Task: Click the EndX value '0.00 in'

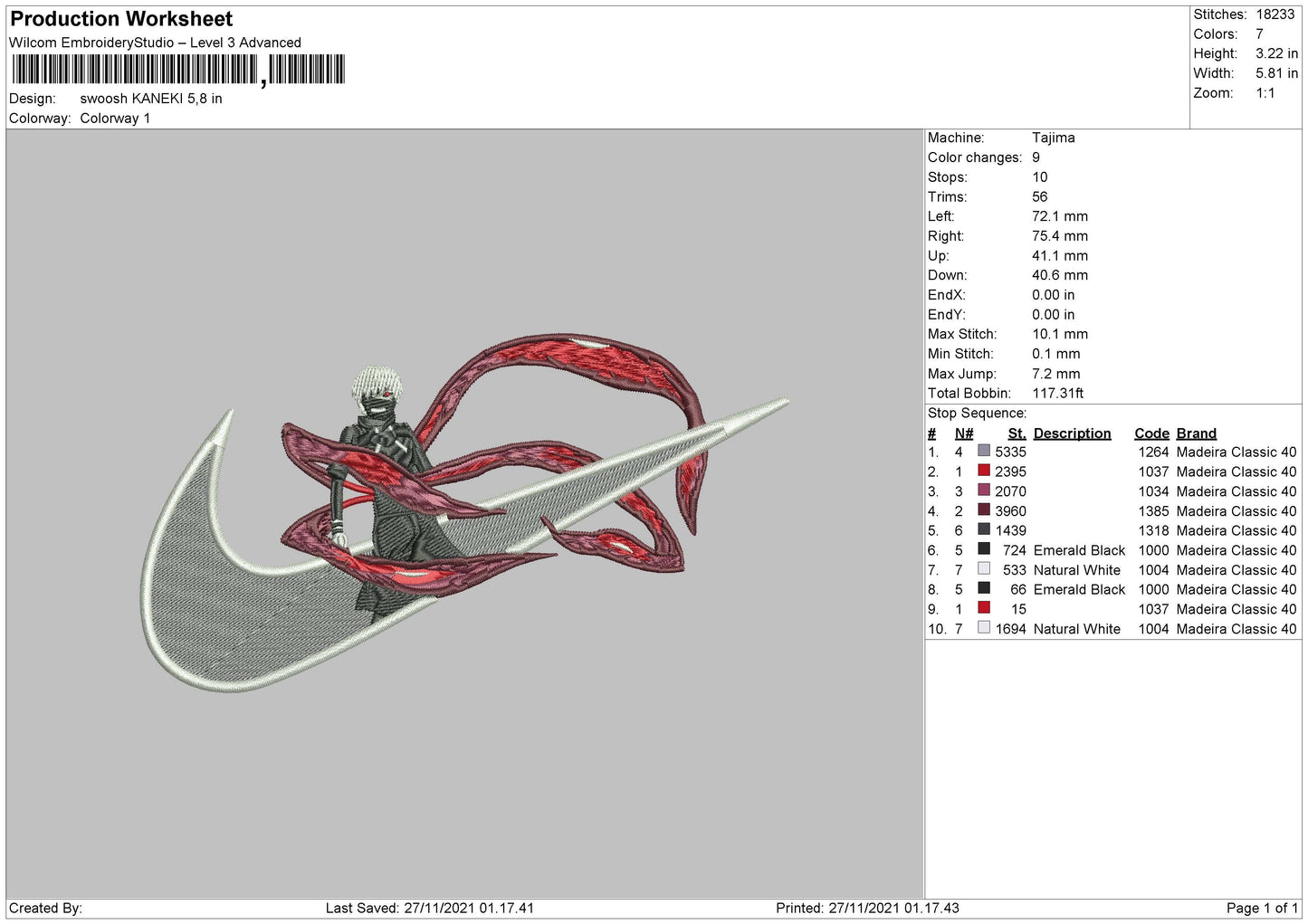Action: pos(1054,295)
